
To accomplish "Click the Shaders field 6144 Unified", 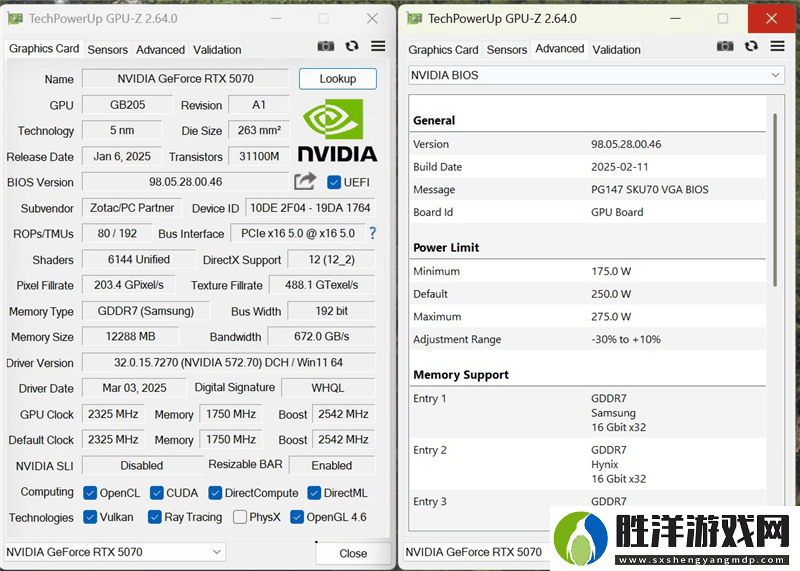I will (x=139, y=259).
